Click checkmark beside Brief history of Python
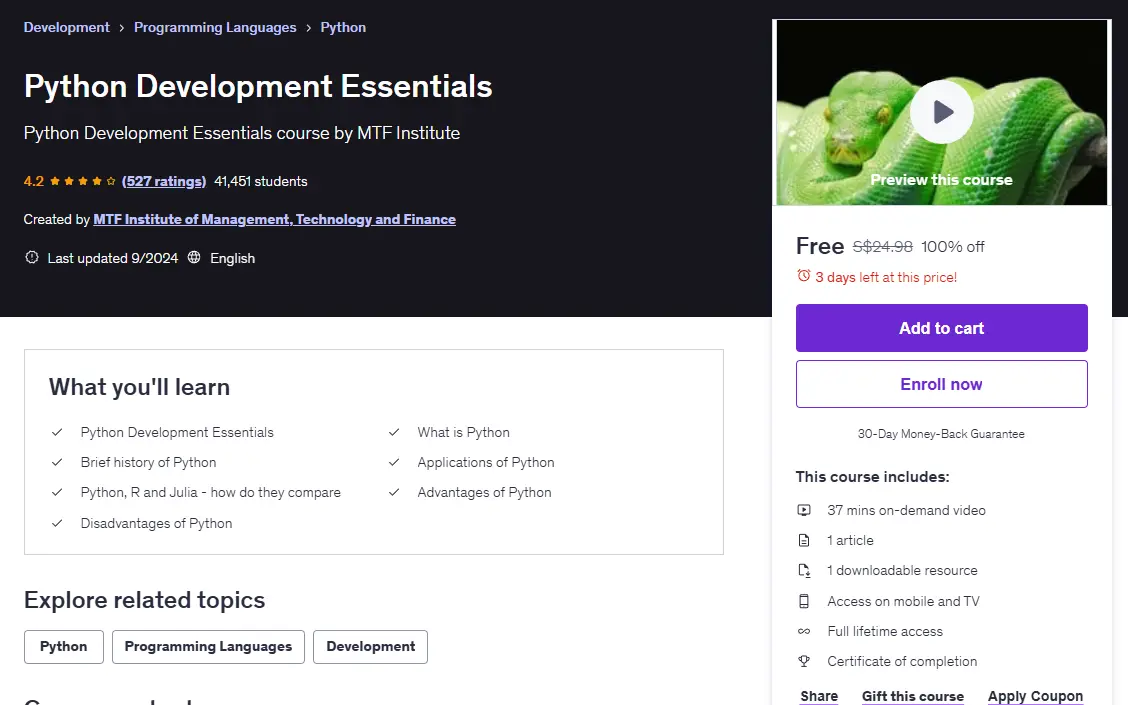The width and height of the screenshot is (1128, 705). coord(57,463)
